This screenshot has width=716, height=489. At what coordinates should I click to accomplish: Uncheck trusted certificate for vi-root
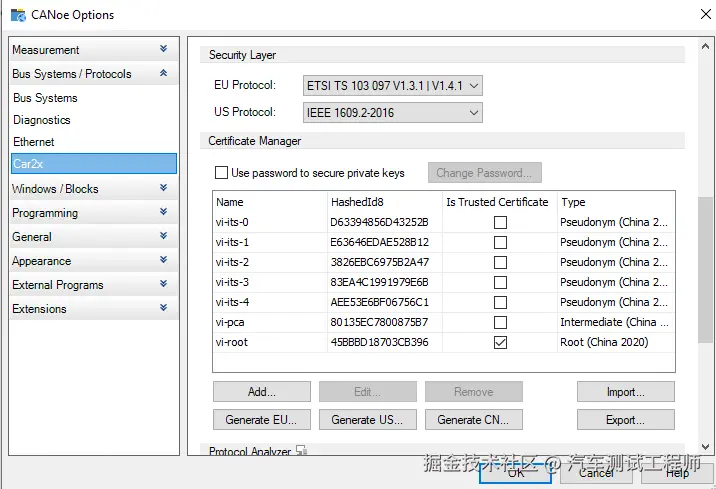(500, 342)
